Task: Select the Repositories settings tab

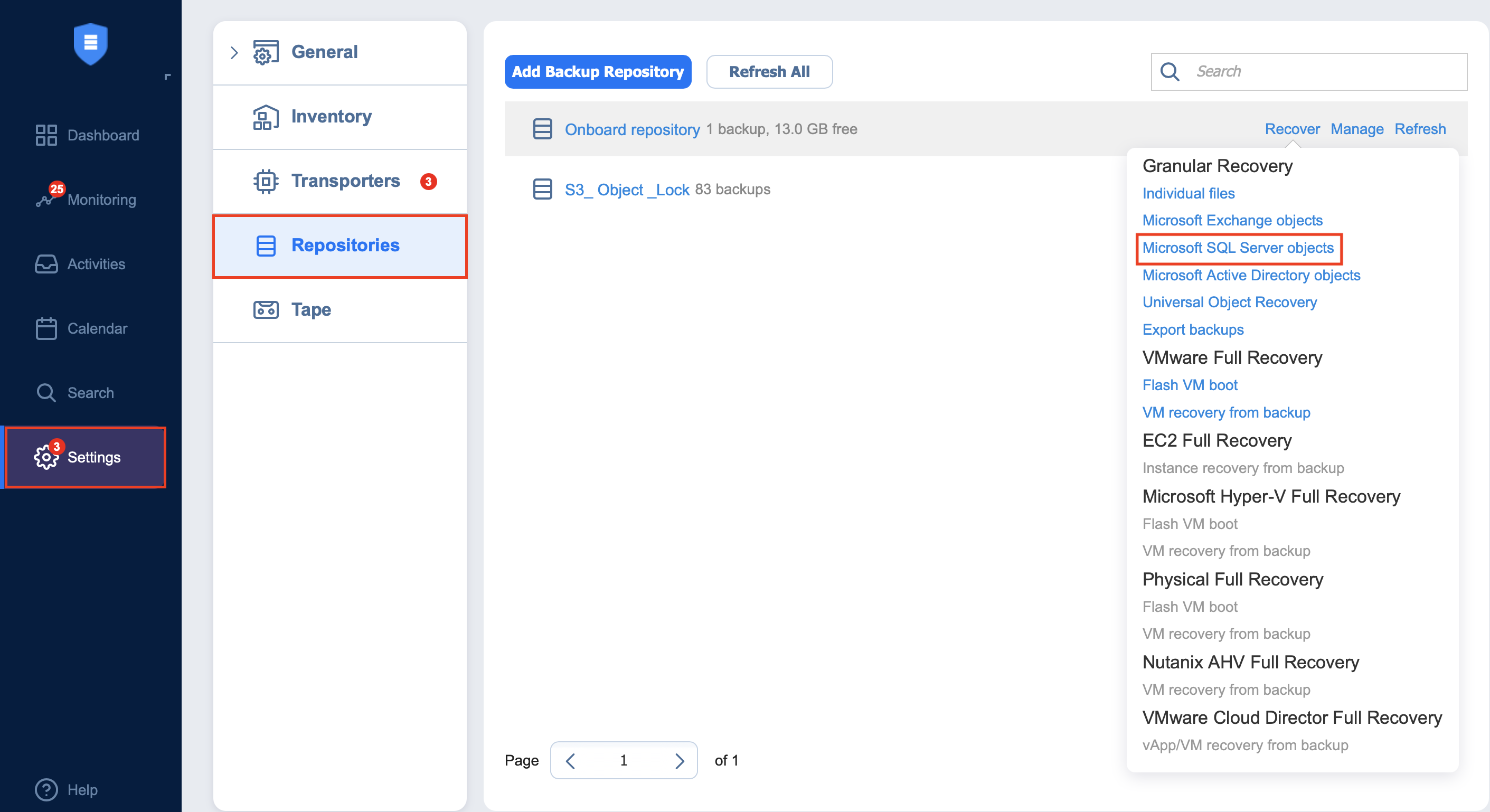Action: [340, 246]
